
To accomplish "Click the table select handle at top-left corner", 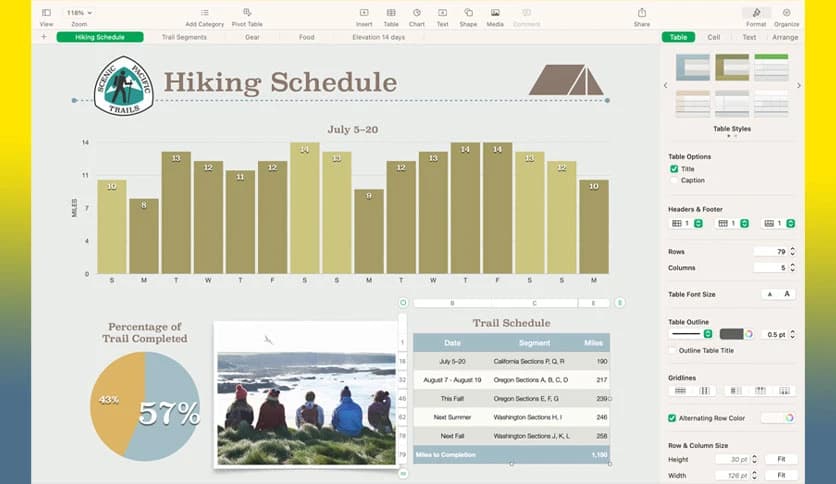I will coord(403,303).
